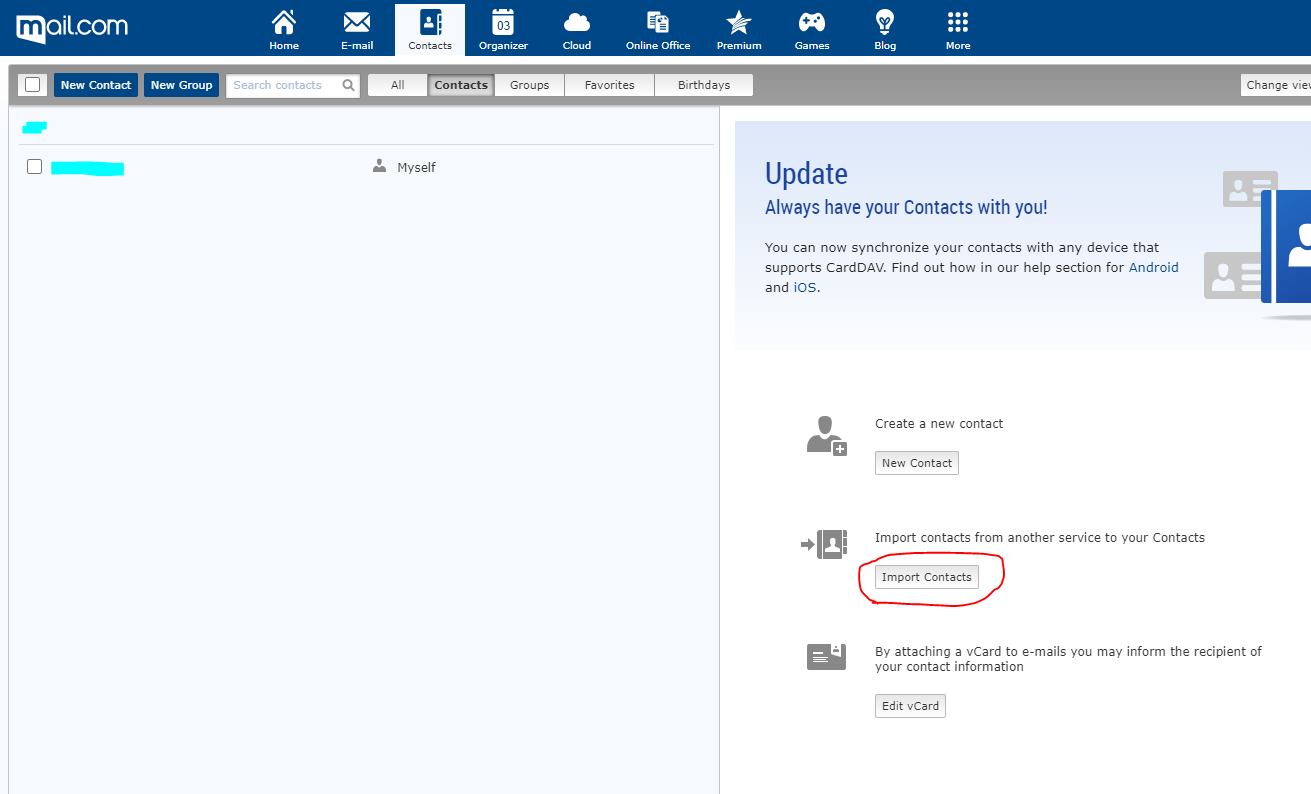Click the person icon beside Myself
1311x794 pixels.
click(x=379, y=167)
